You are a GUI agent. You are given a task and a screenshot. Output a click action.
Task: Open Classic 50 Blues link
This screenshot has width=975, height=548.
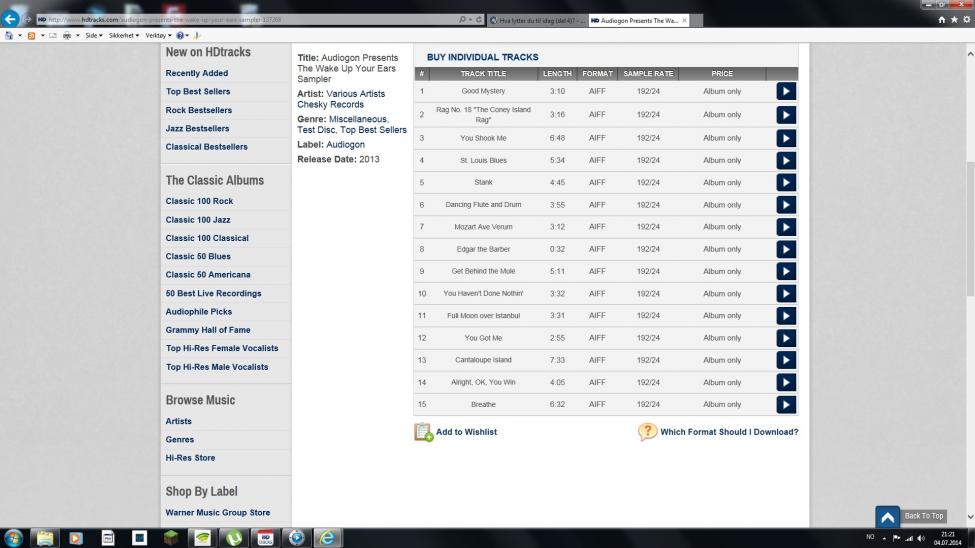pos(198,256)
